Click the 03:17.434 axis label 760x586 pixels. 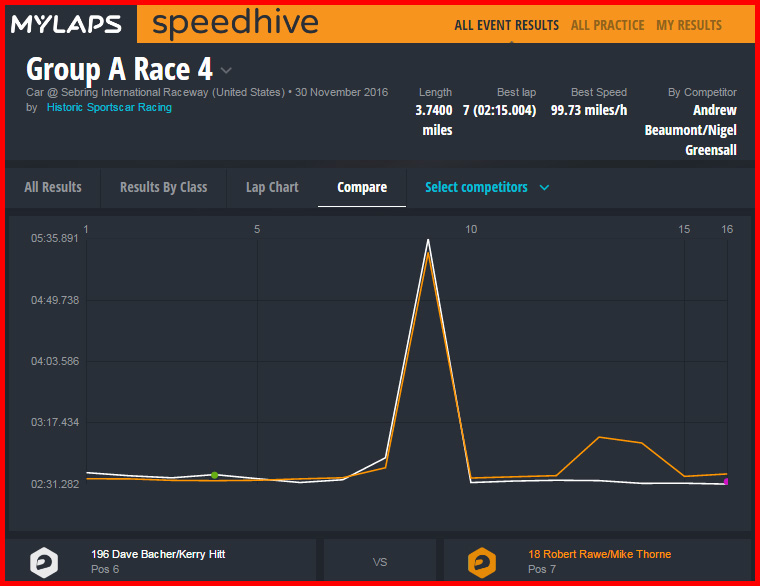pos(55,422)
